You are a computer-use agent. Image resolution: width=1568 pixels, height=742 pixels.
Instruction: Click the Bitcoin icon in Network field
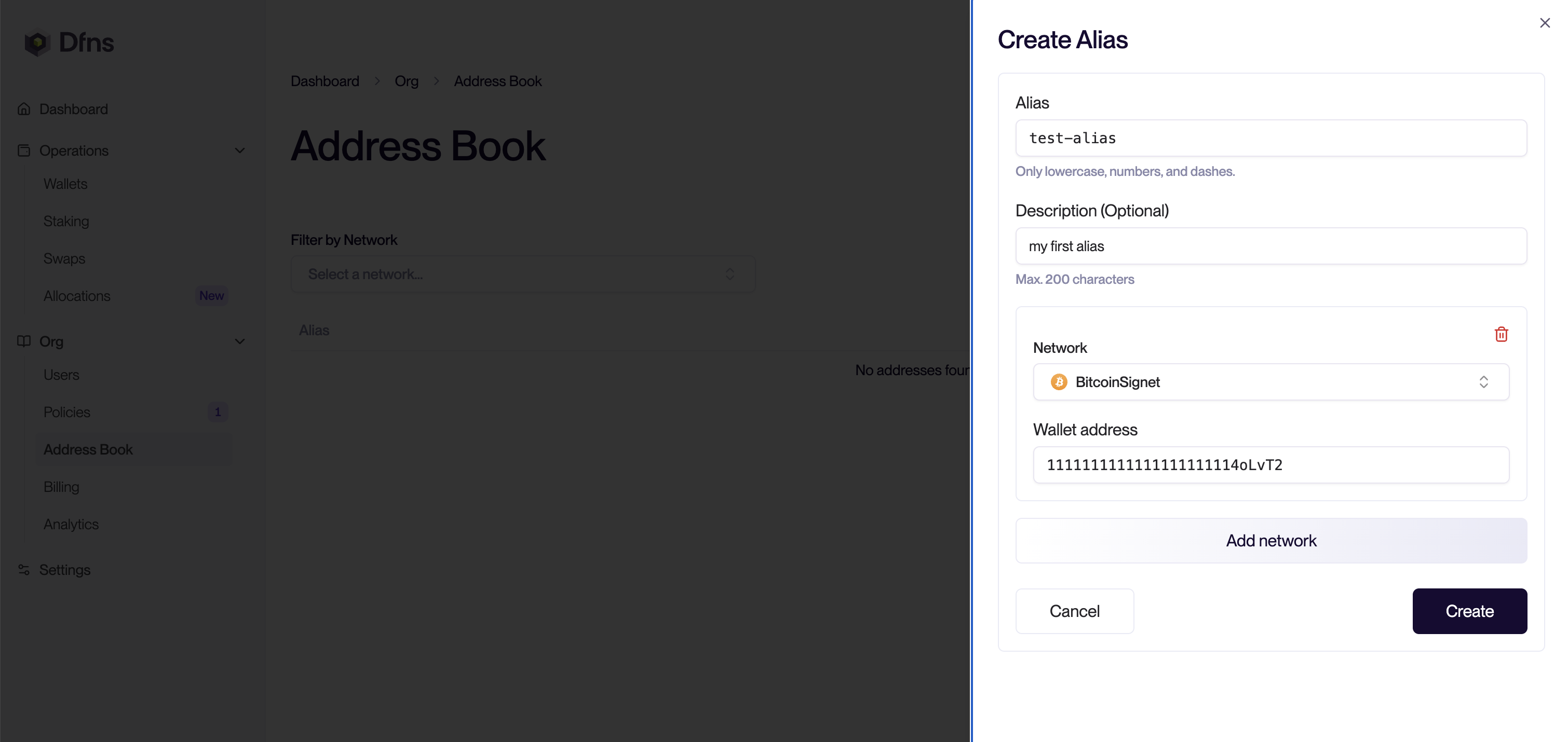(1059, 382)
